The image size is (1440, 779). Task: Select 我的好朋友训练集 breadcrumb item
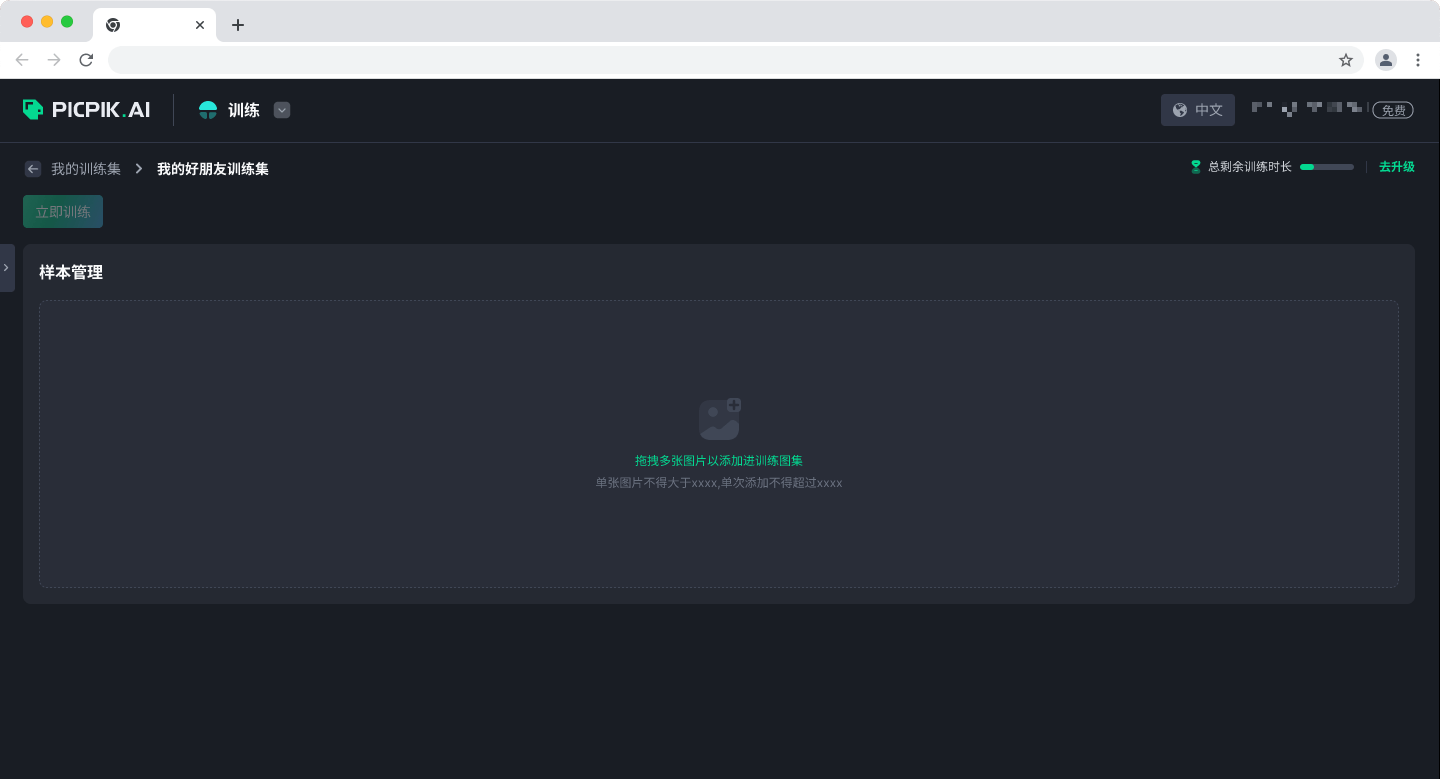(212, 169)
